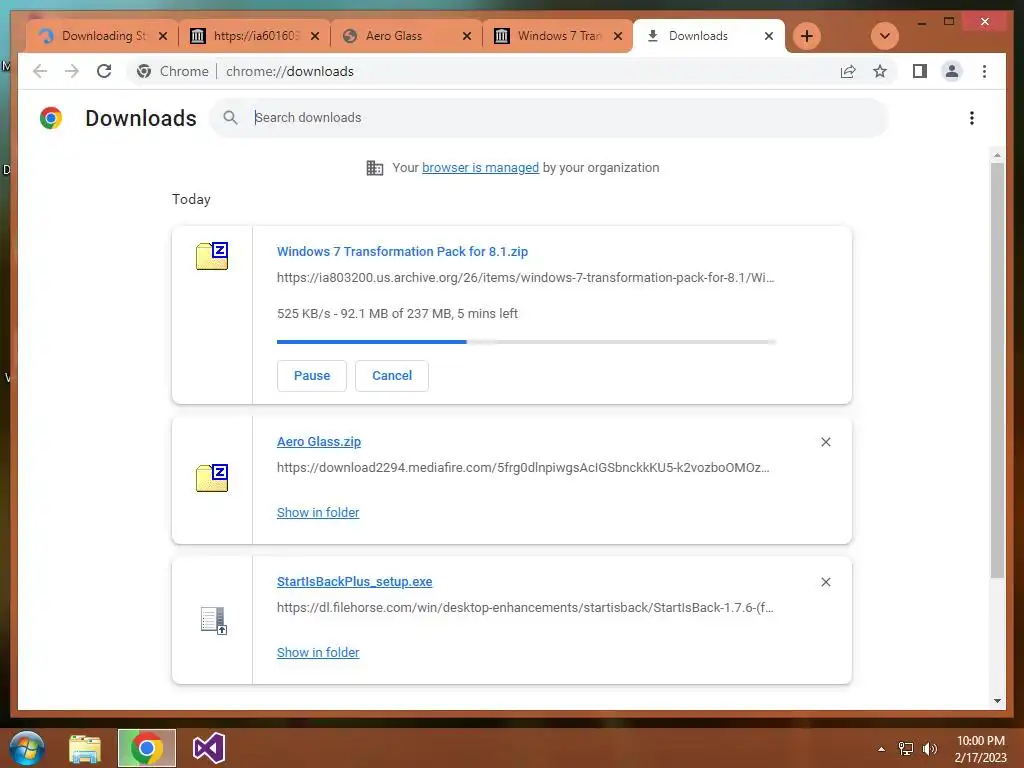Screen dimensions: 1024x768
Task: Click the zip file icon for Windows 7 Transformation Pack
Action: [x=212, y=255]
